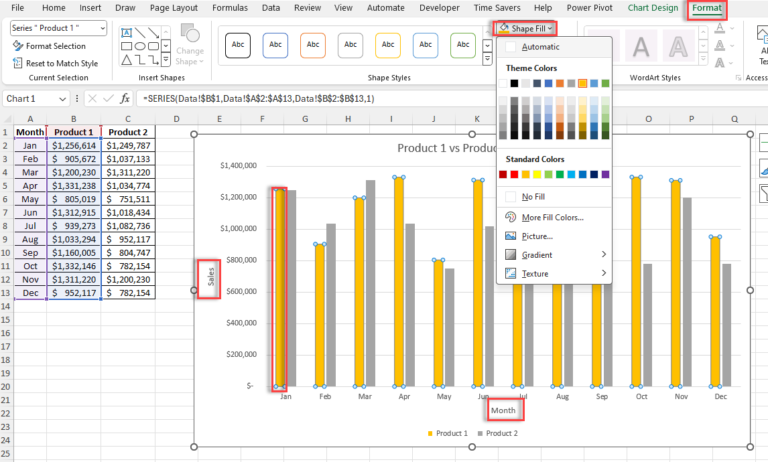
Task: Apply the second WordArt style A
Action: coord(641,47)
